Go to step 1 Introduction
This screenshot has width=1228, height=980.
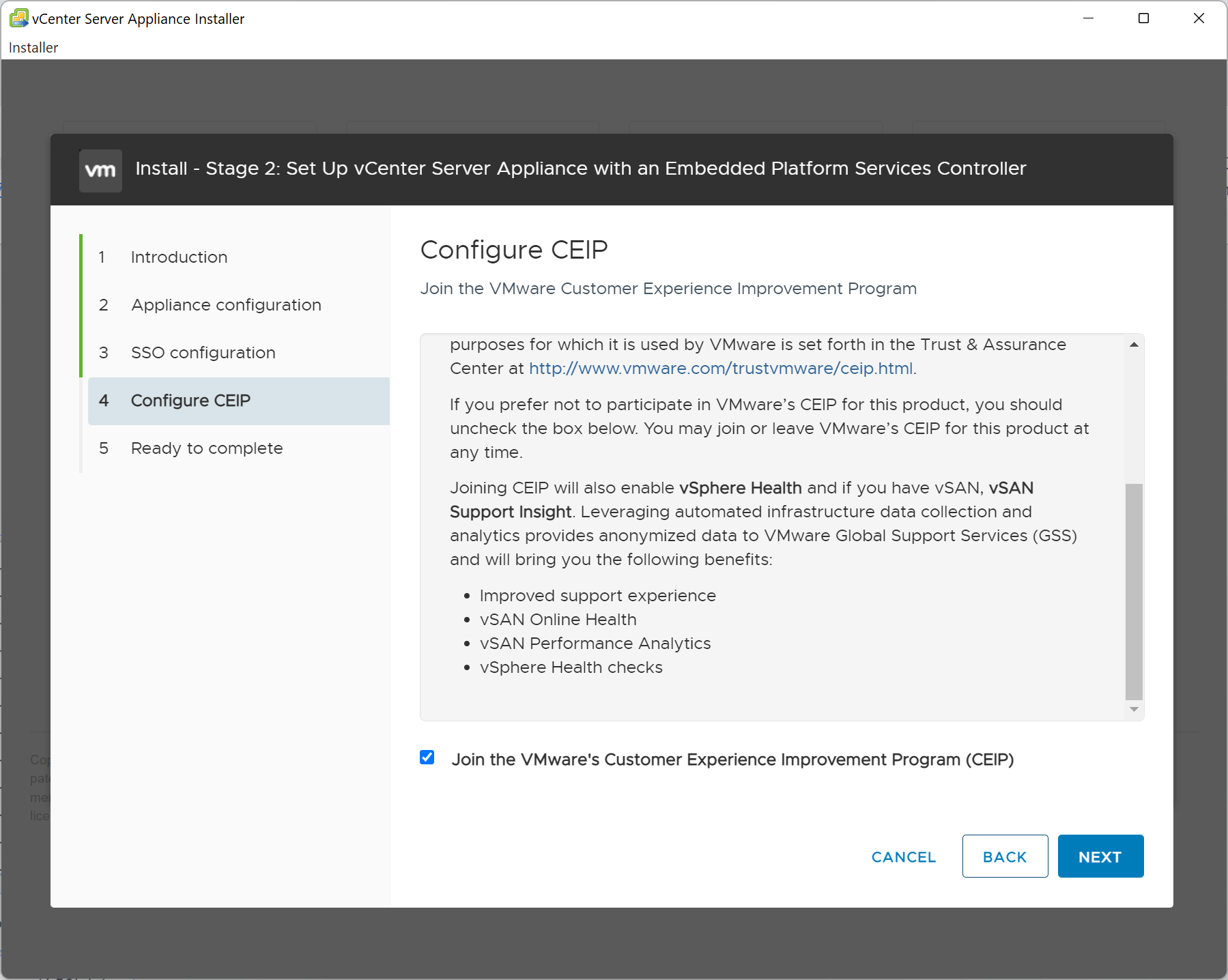(x=179, y=257)
